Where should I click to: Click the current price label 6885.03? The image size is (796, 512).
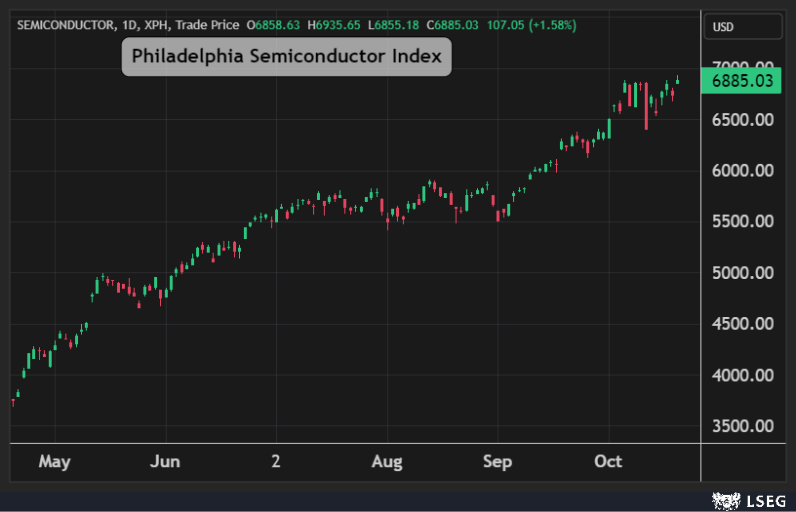click(x=741, y=81)
